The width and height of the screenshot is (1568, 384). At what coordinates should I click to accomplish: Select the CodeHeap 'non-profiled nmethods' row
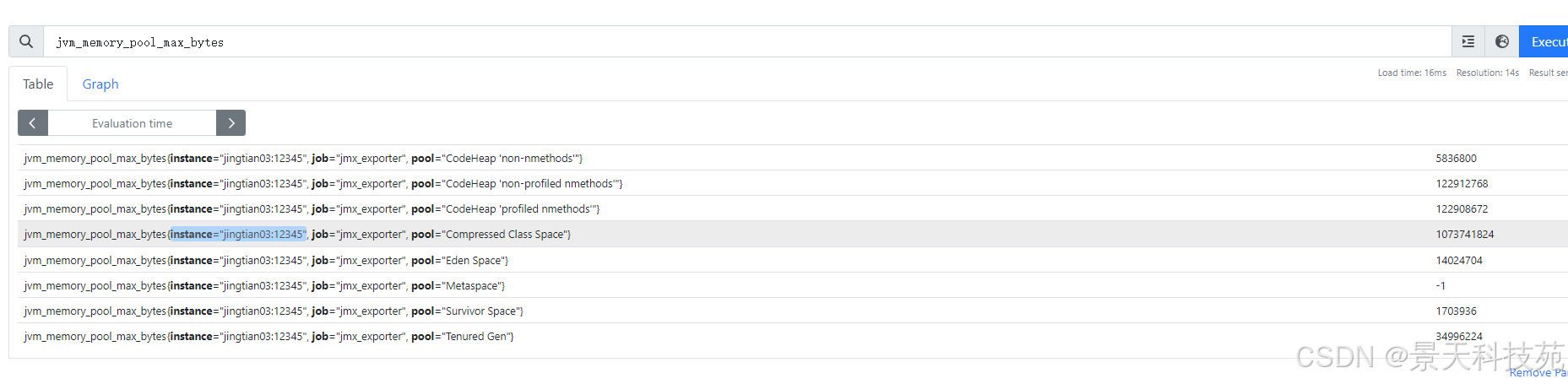pos(323,184)
